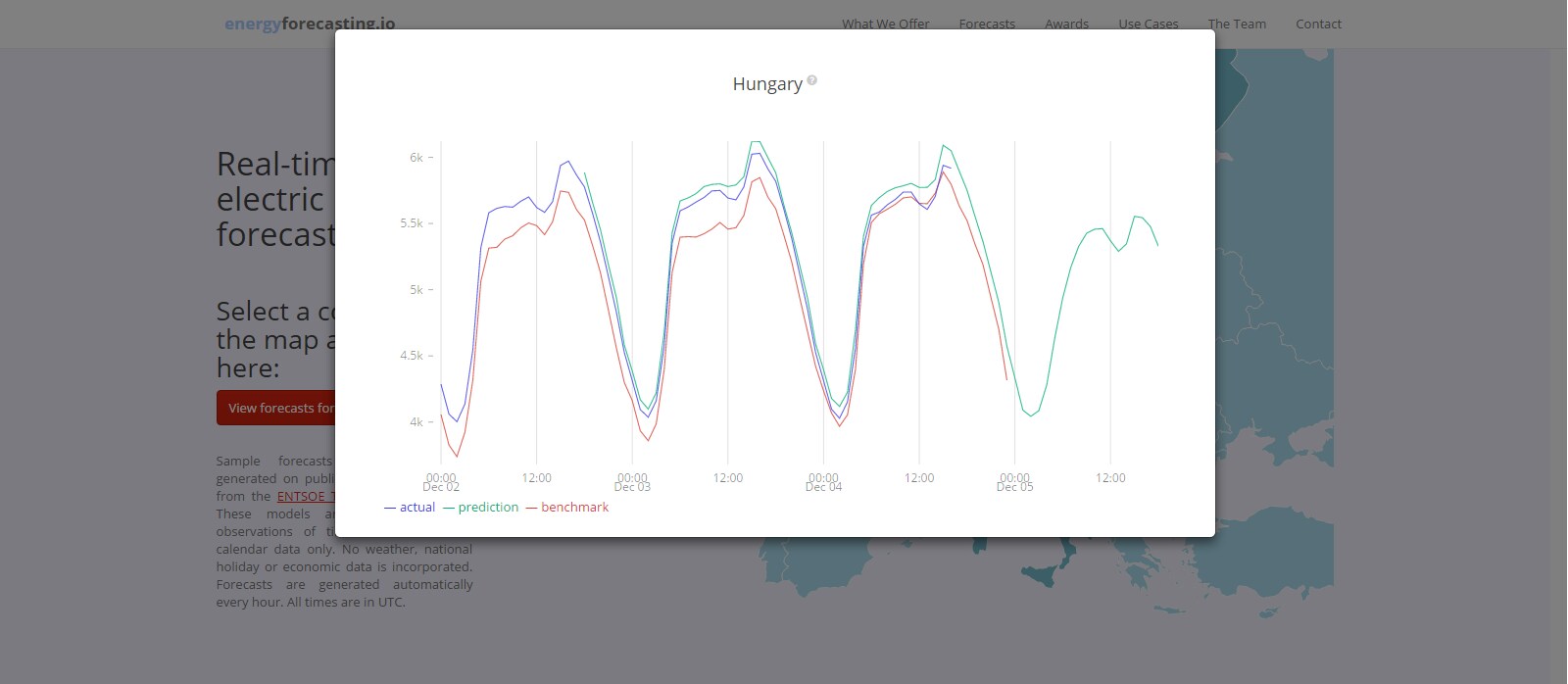This screenshot has height=684, width=1568.
Task: Click the red View forecasts button
Action: pos(276,408)
